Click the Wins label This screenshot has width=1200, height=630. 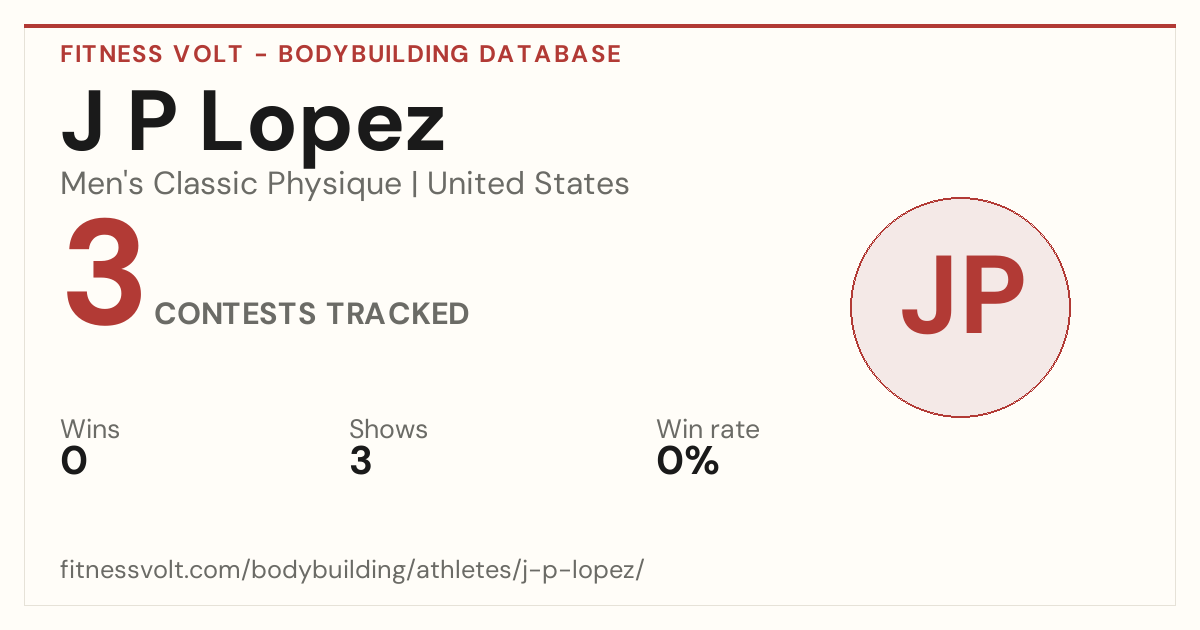point(90,429)
